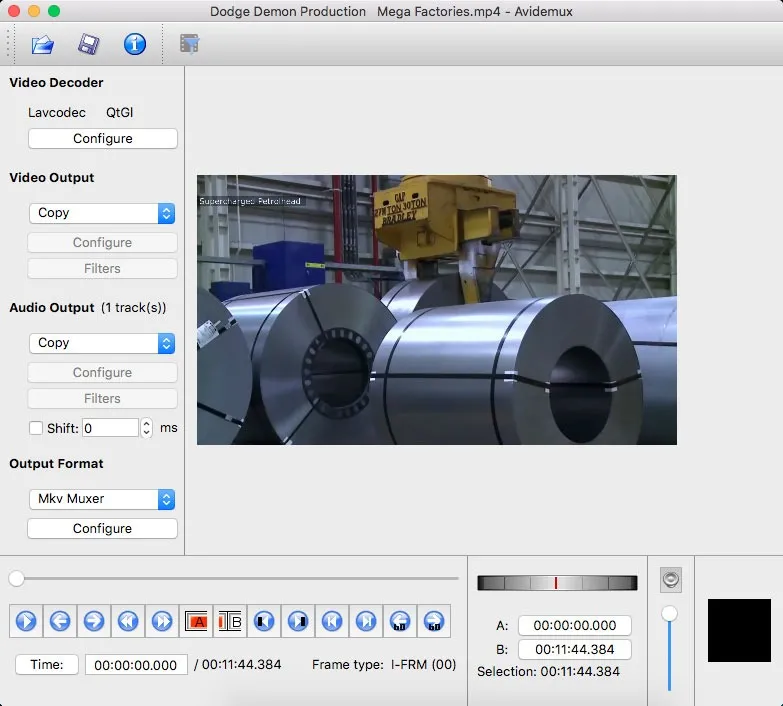Jump forward 60 seconds
Screen dimensions: 783x706
[x=433, y=621]
